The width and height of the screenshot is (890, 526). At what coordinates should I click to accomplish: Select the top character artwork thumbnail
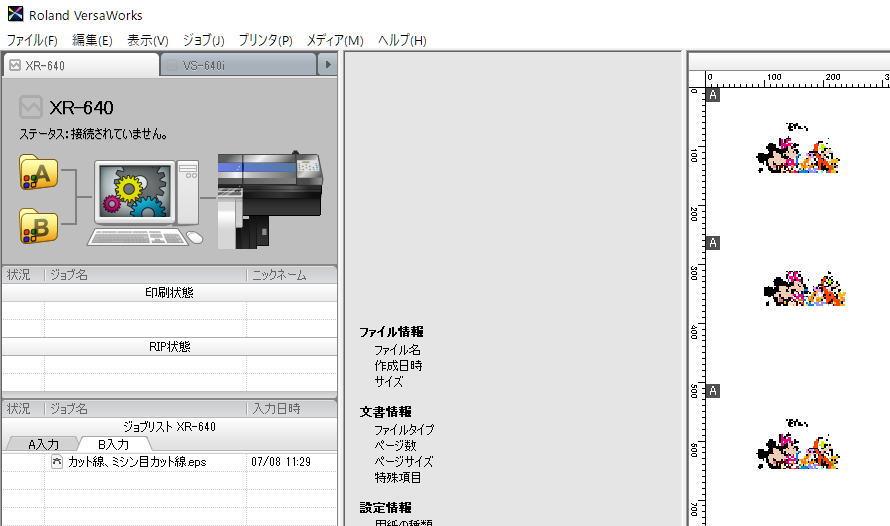[x=797, y=148]
